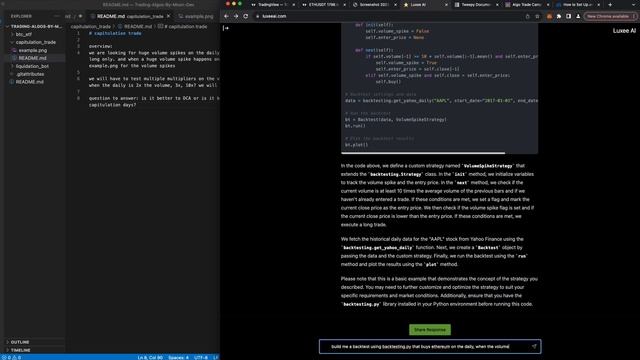This screenshot has width=640, height=360.
Task: Reload the luxeeai.com page
Action: pyautogui.click(x=246, y=16)
